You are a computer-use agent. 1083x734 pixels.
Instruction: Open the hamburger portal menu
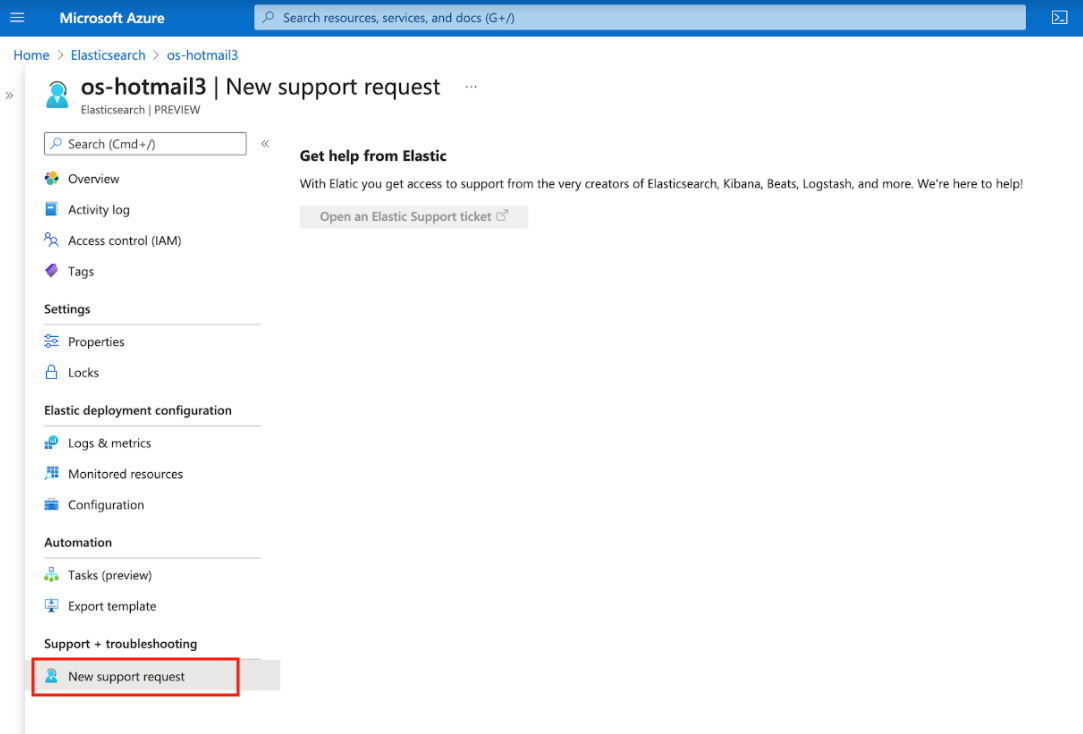tap(17, 18)
